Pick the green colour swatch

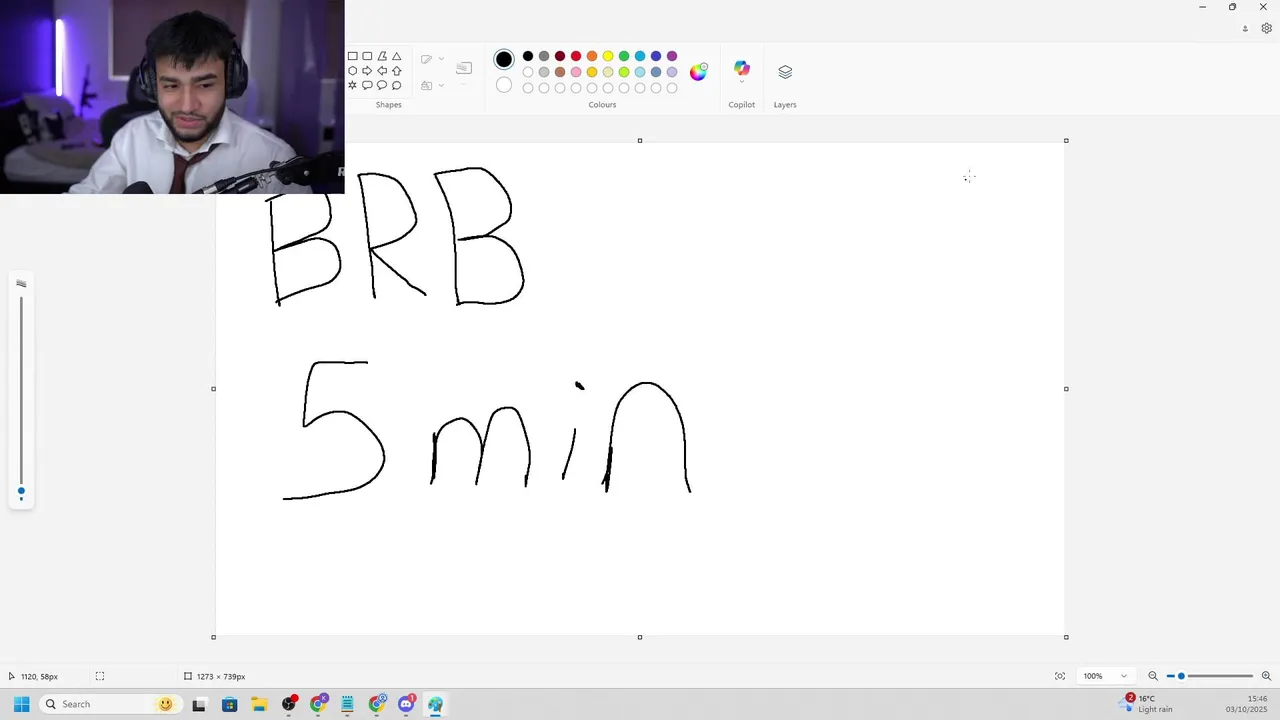(624, 56)
